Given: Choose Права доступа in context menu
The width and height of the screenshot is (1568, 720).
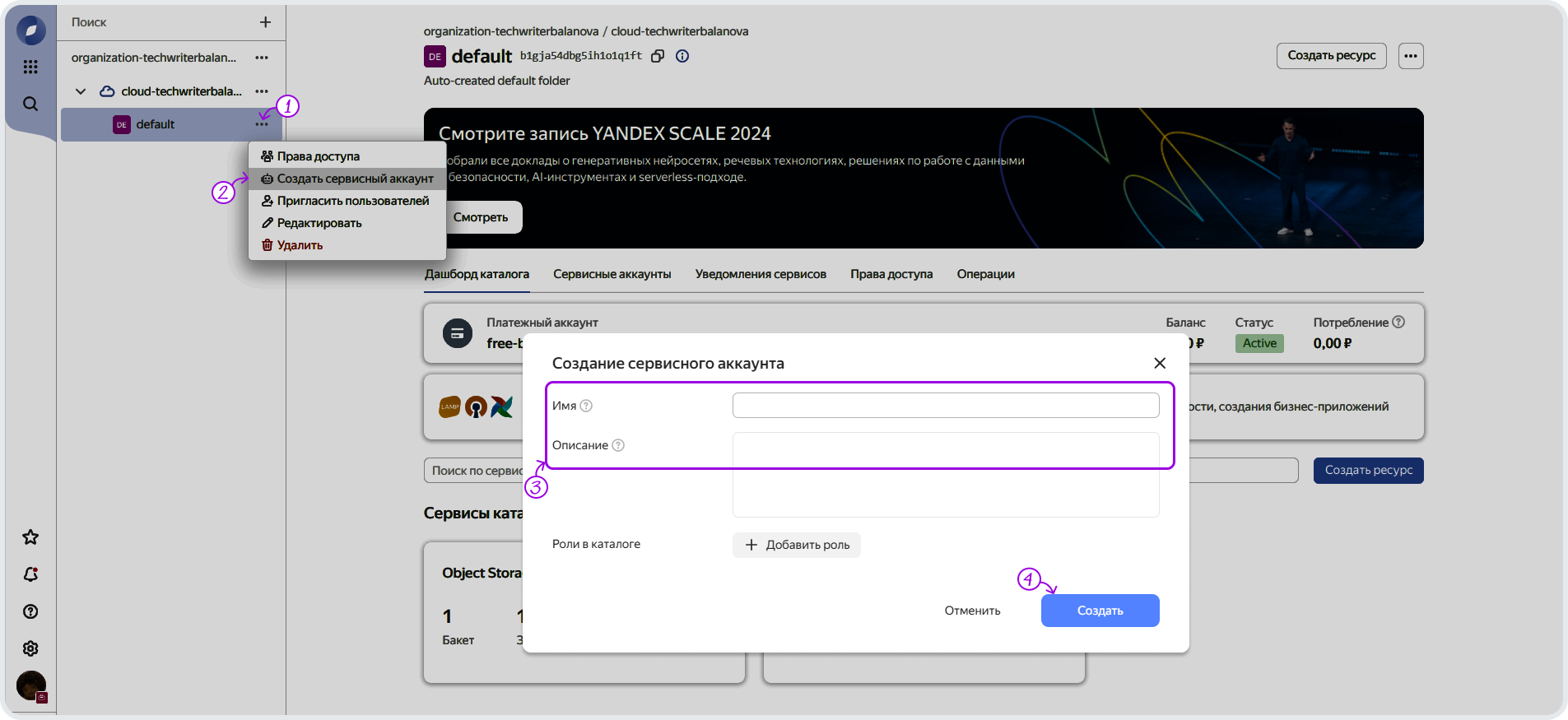Looking at the screenshot, I should tap(318, 156).
